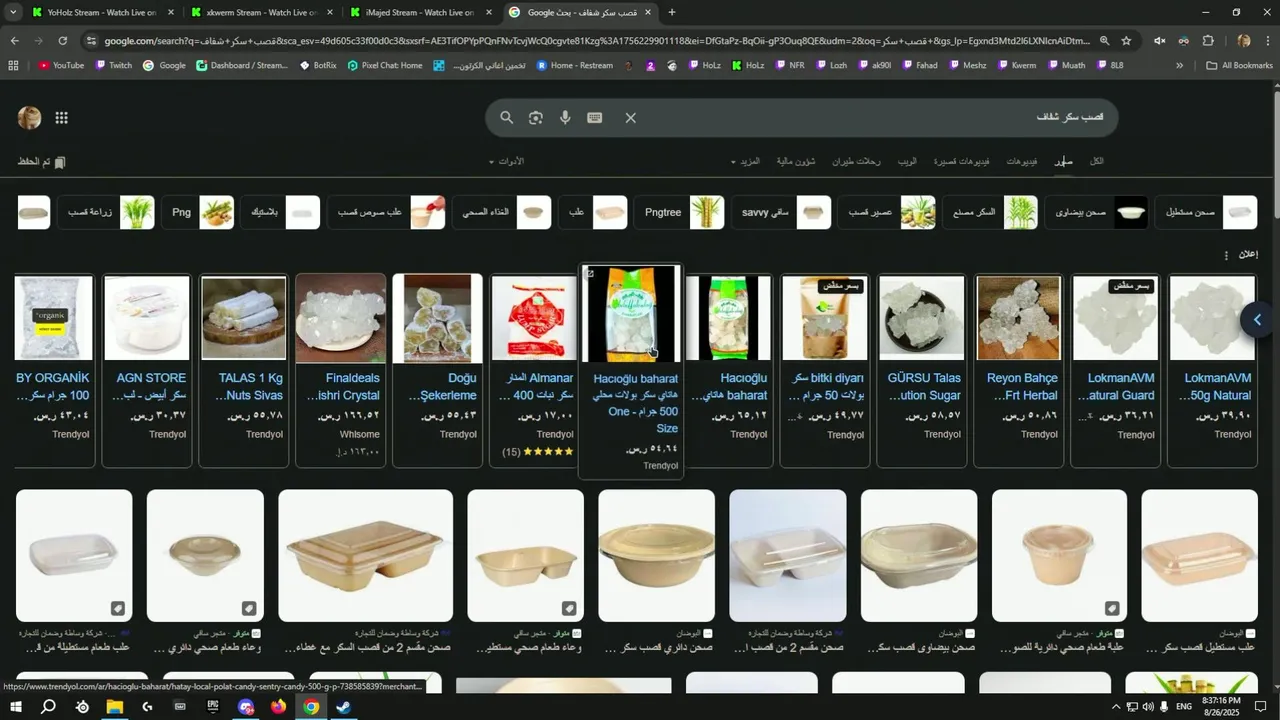The height and width of the screenshot is (720, 1280).
Task: Select فيديوهات قصيرة short videos tab
Action: (x=962, y=162)
